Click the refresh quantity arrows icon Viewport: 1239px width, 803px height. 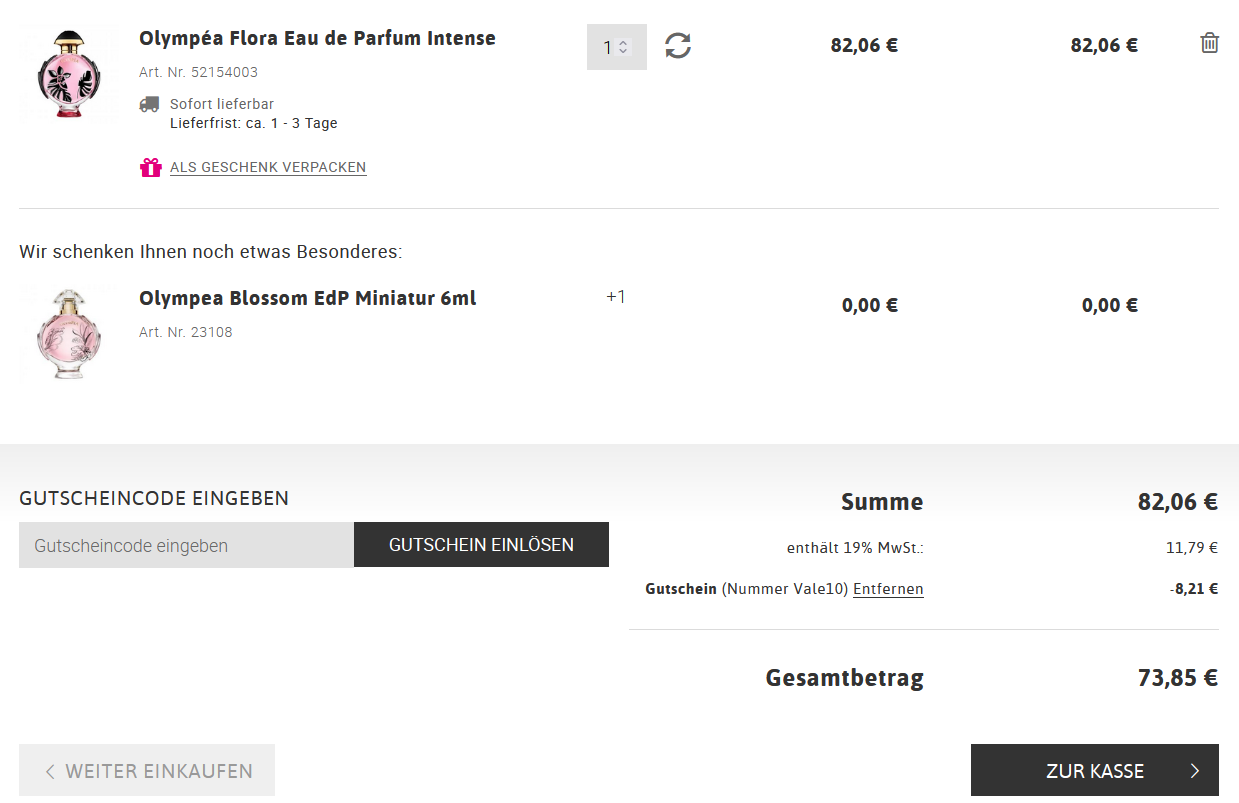[678, 46]
